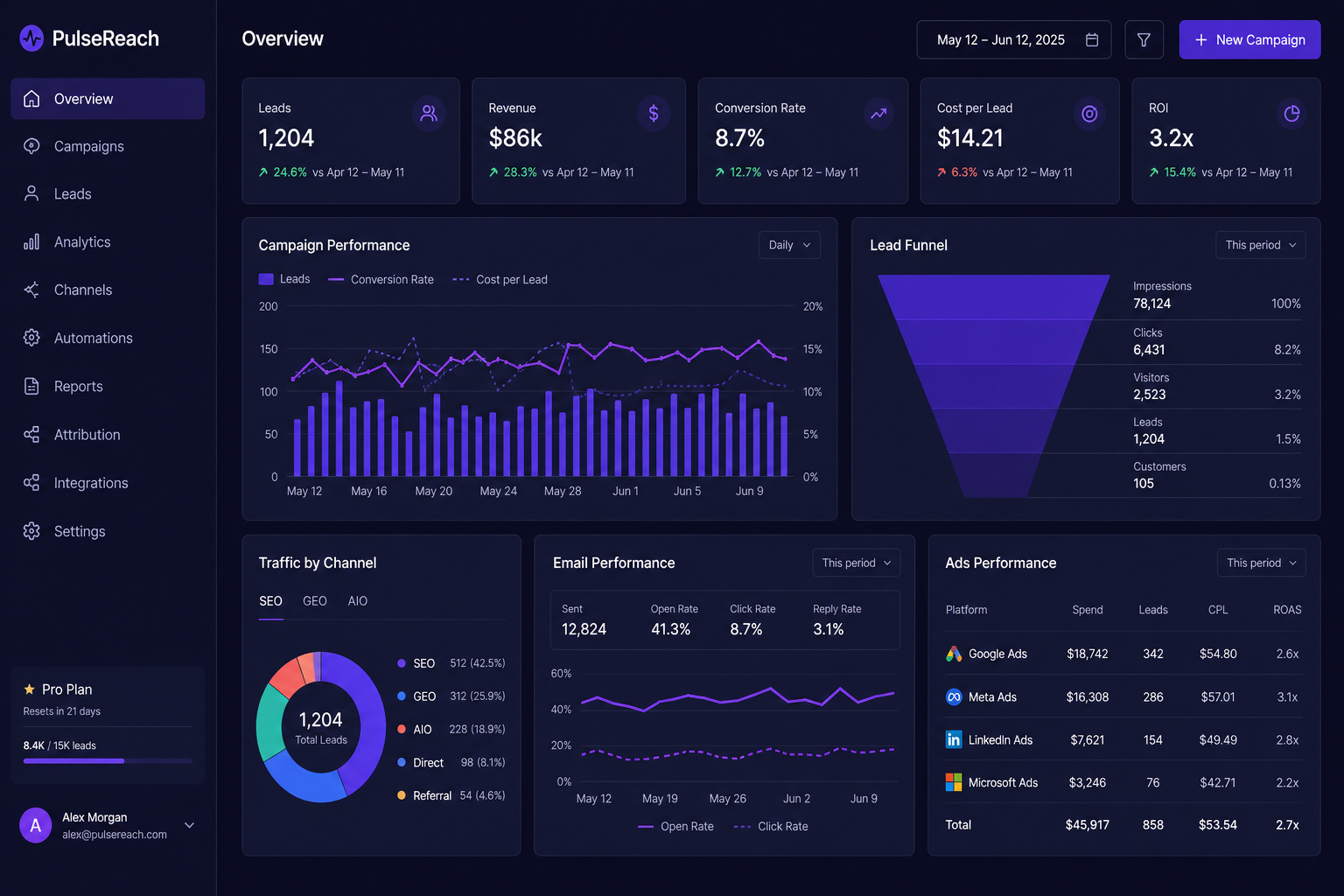Viewport: 1344px width, 896px height.
Task: Click the Customers 105 funnel value
Action: 1144,484
